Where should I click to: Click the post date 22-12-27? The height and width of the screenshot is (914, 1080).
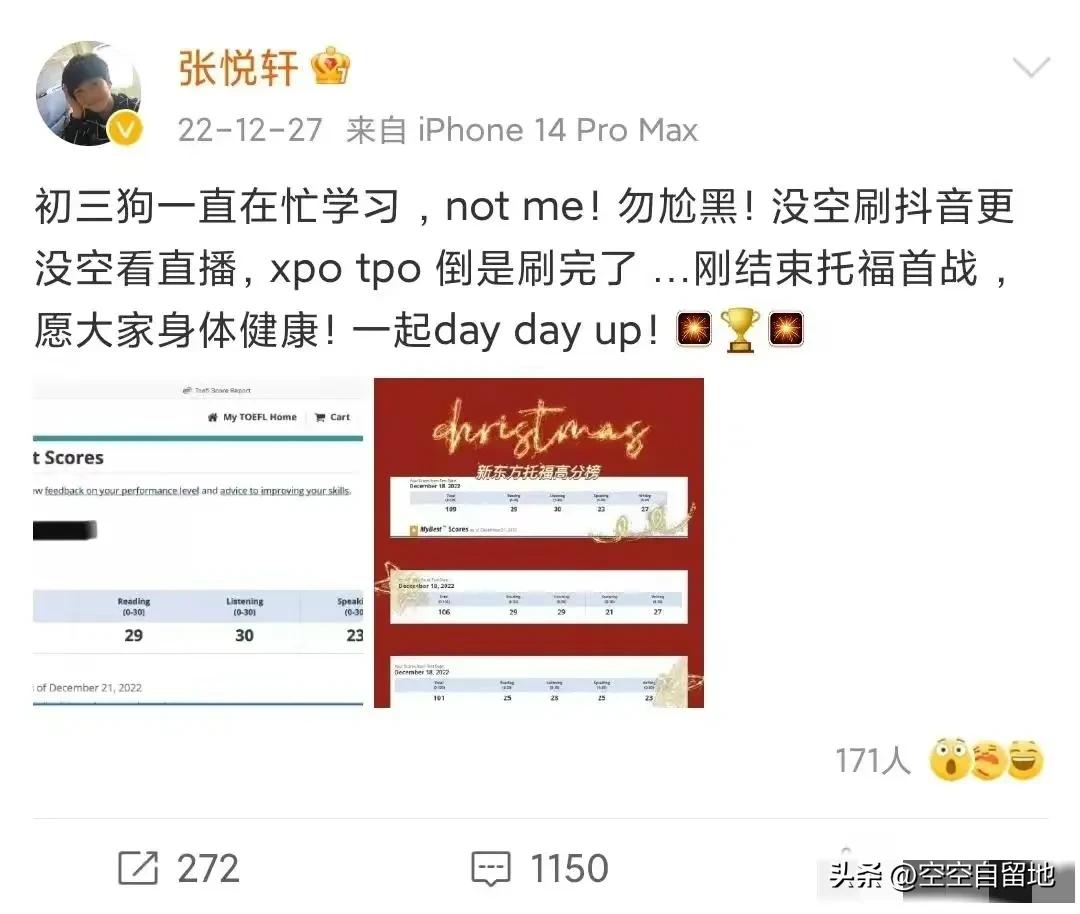coord(250,130)
